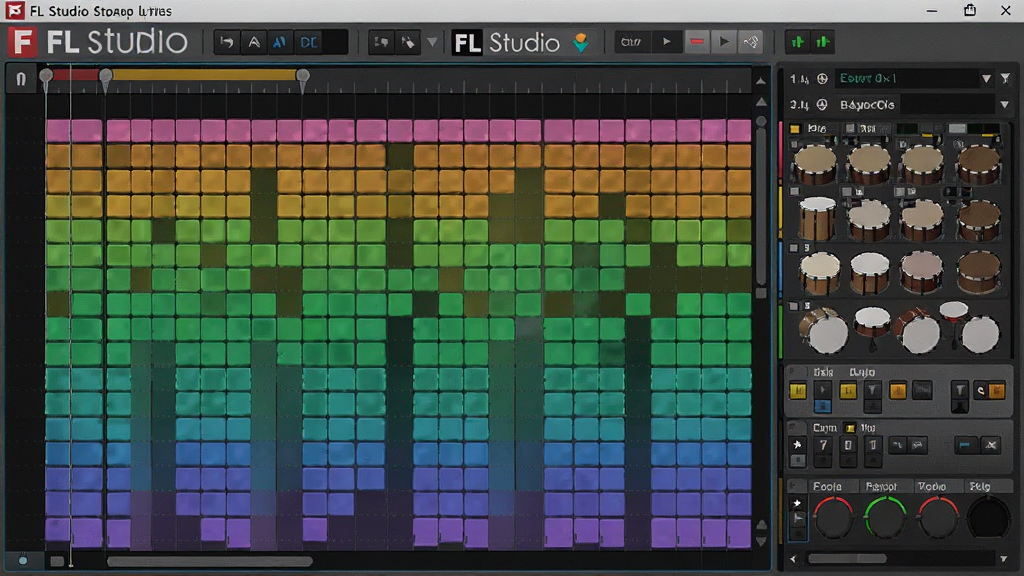Click the gray play button next to the red button

click(x=724, y=42)
